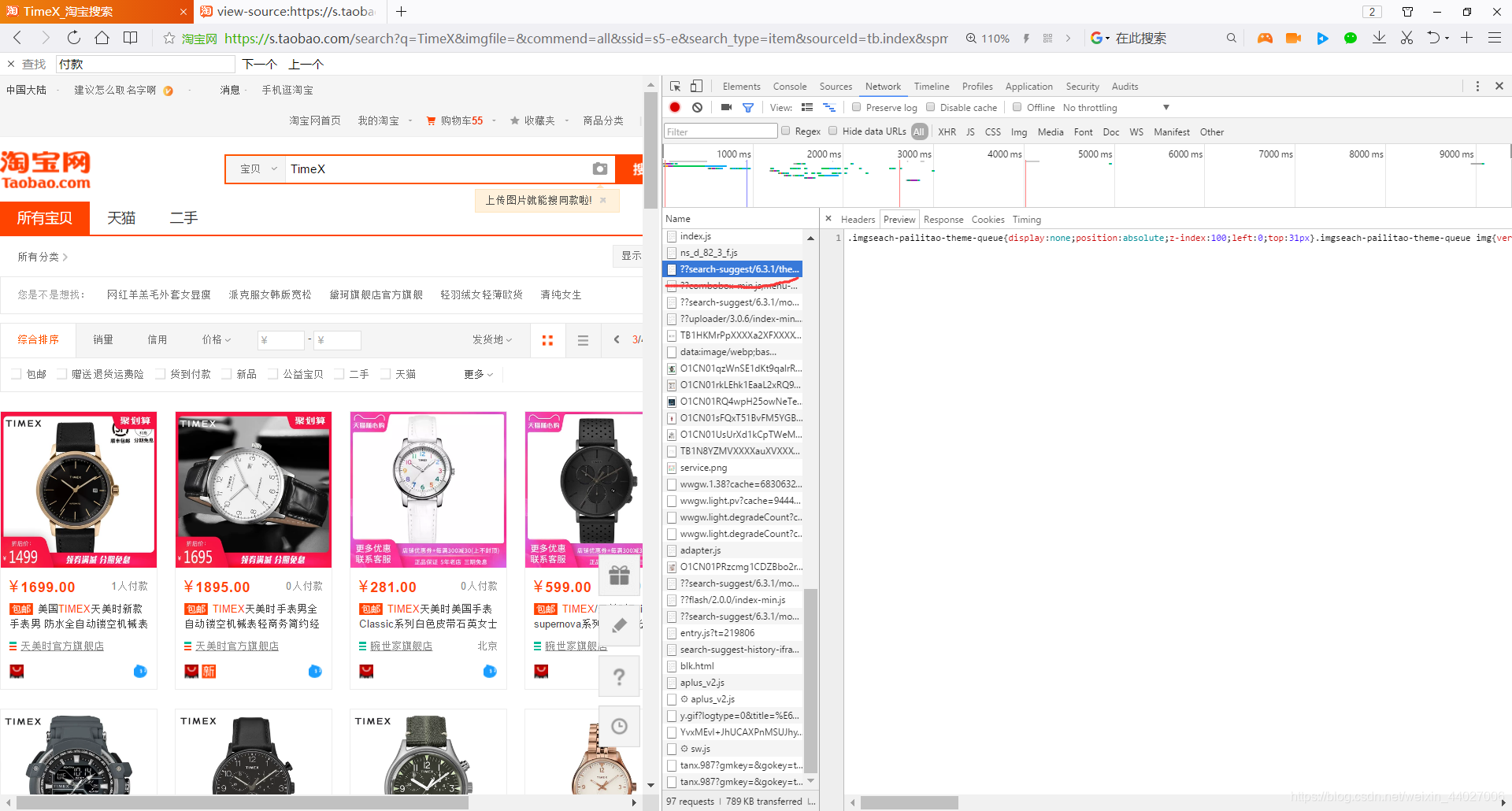Check the 包邮 filter option
Screen dimensions: 1512x811
(x=16, y=374)
